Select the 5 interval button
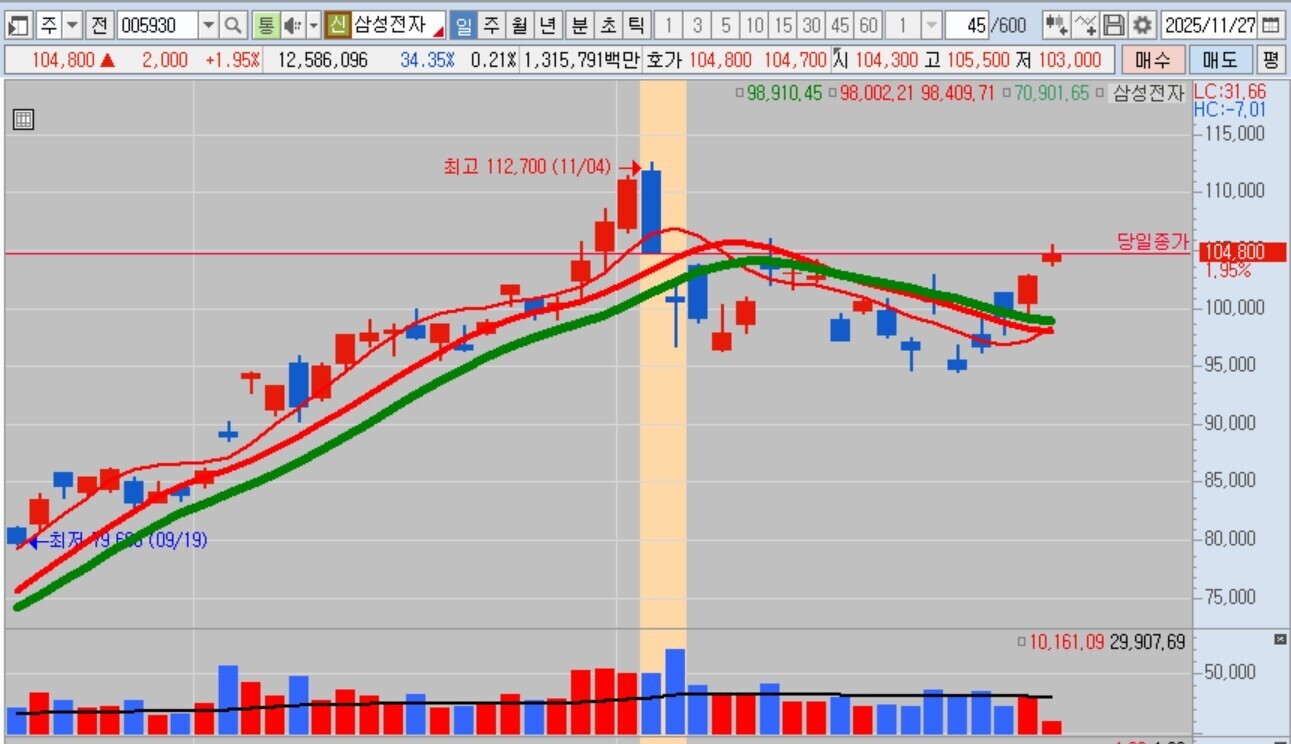This screenshot has width=1291, height=744. tap(726, 25)
